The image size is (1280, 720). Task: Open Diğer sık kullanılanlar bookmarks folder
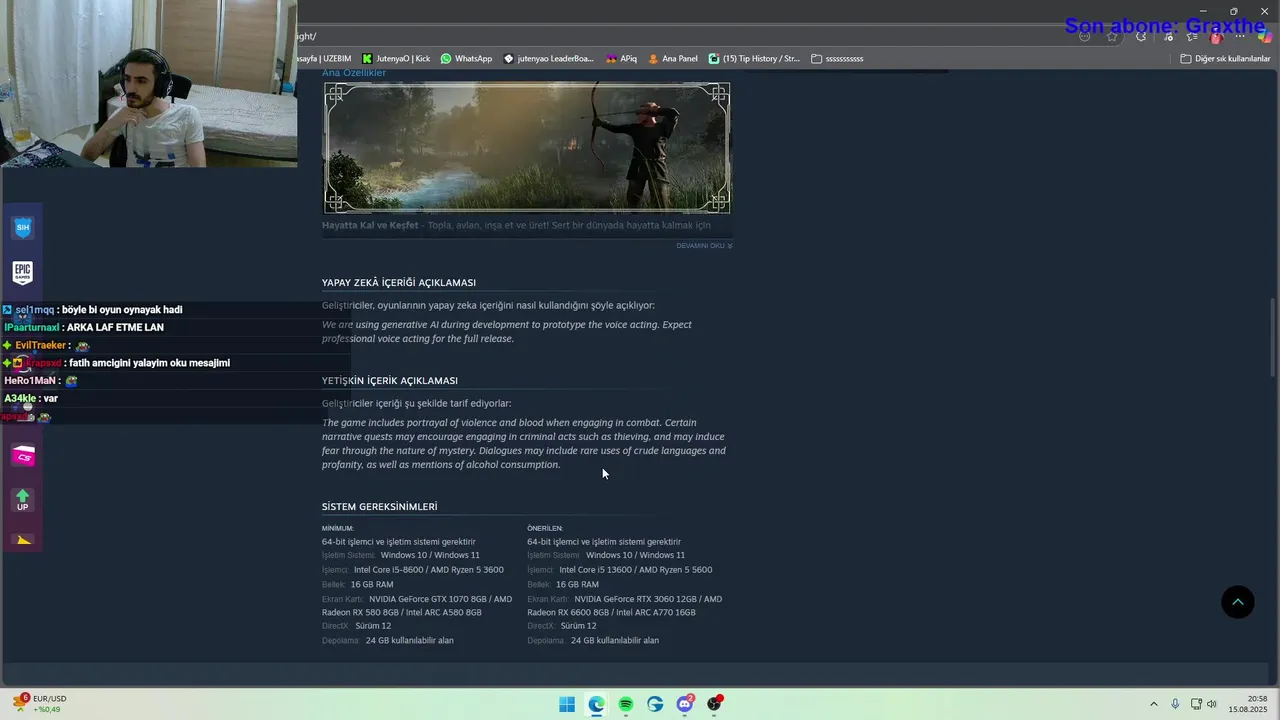pos(1225,59)
